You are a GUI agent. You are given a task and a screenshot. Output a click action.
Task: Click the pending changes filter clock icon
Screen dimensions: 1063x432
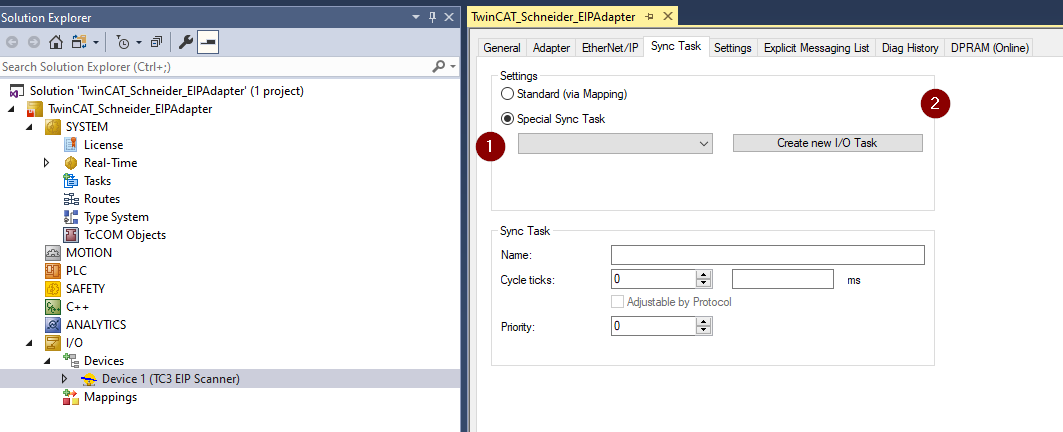tap(123, 43)
